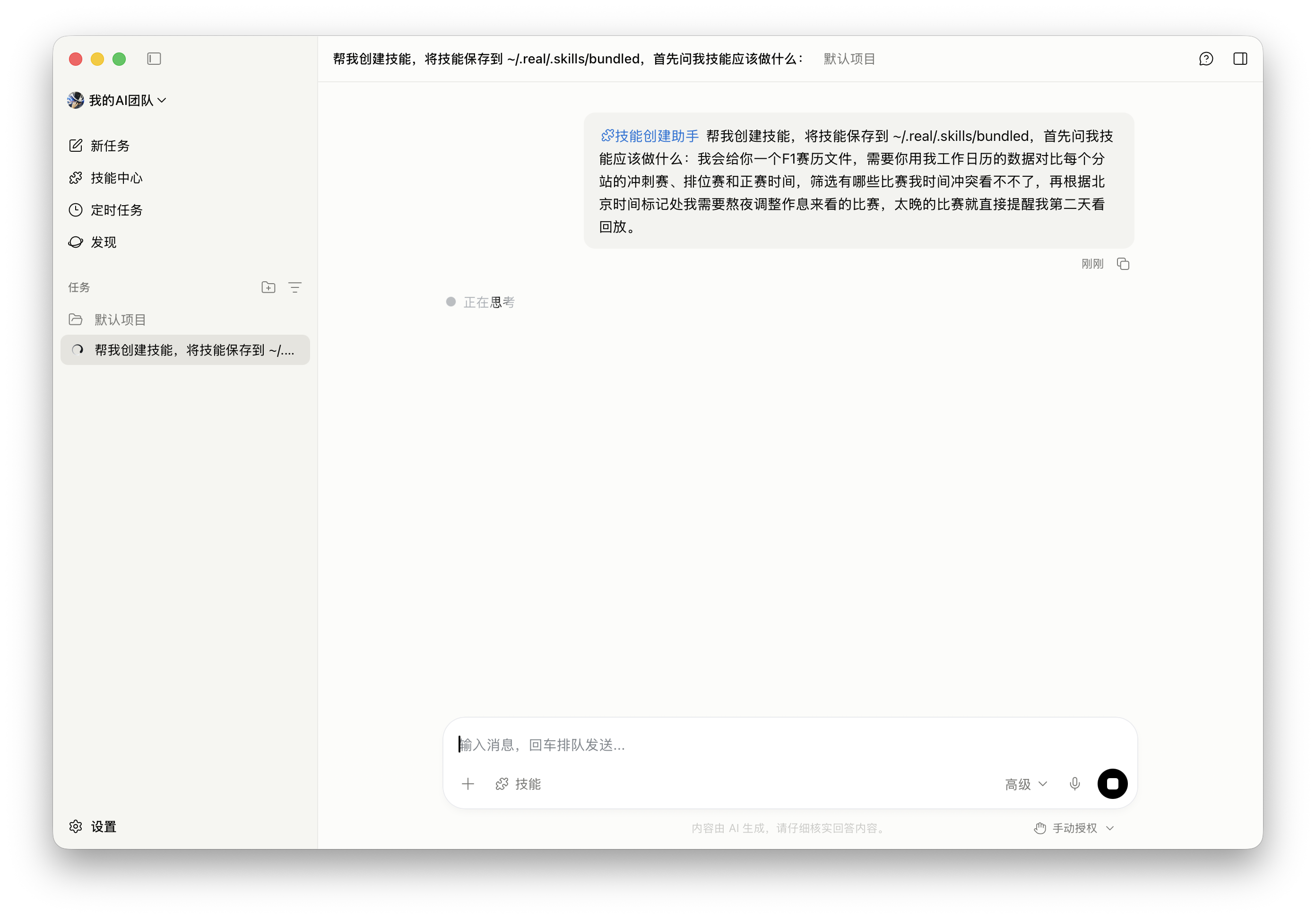Activate the microphone voice input icon
This screenshot has width=1316, height=919.
(x=1075, y=784)
